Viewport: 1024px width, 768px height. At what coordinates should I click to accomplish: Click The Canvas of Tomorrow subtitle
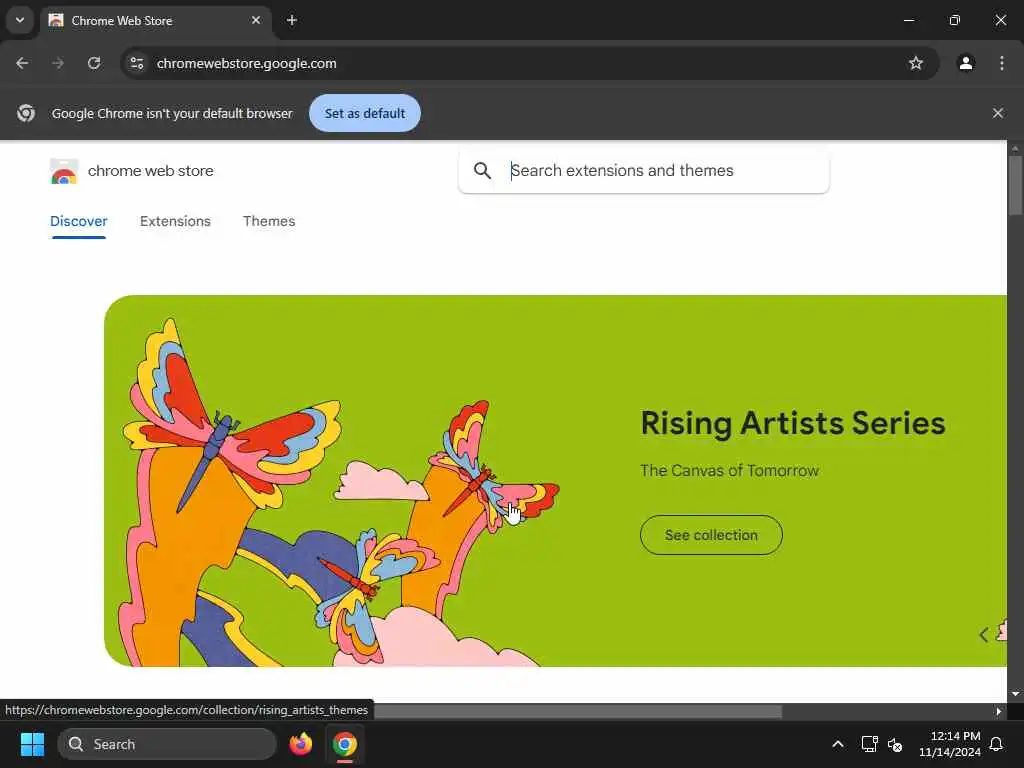coord(729,471)
